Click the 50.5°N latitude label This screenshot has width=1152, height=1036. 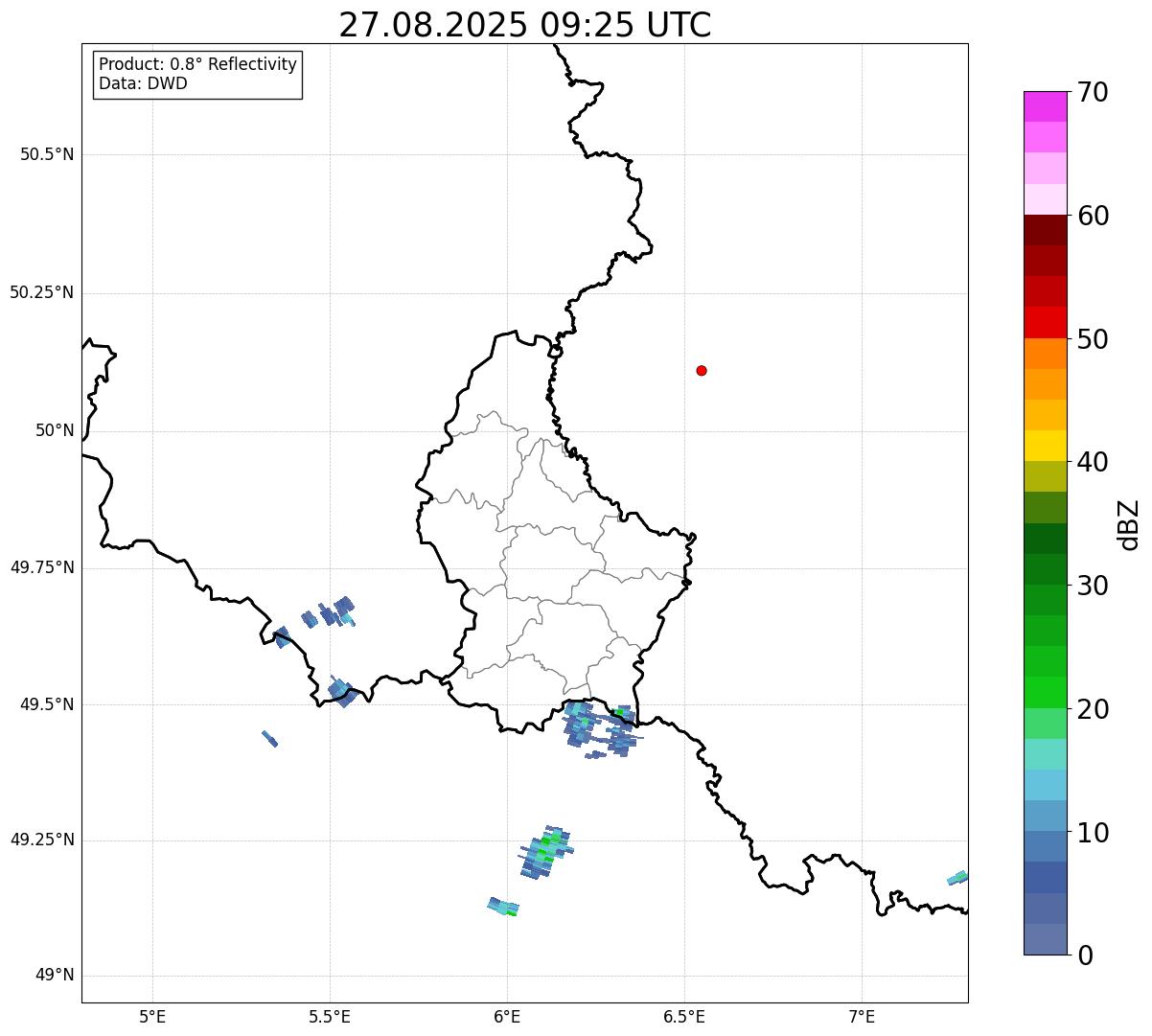(46, 154)
